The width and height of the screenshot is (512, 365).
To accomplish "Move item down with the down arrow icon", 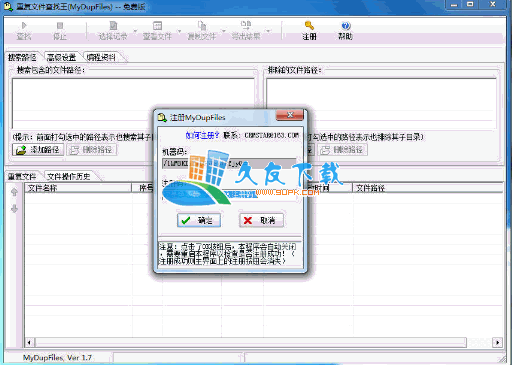I will tap(14, 209).
